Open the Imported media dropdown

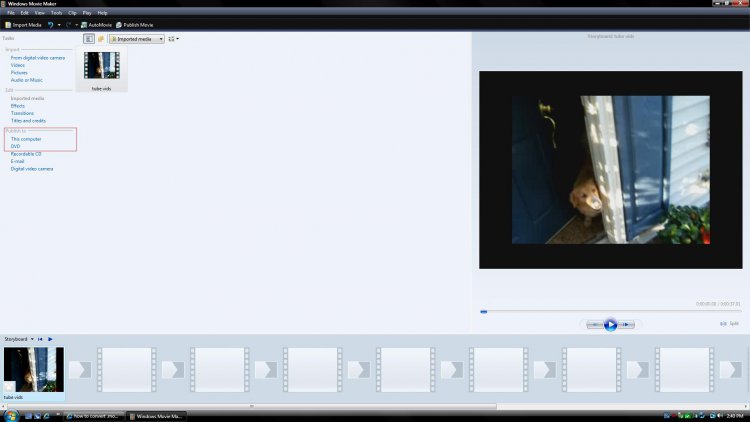(x=137, y=39)
